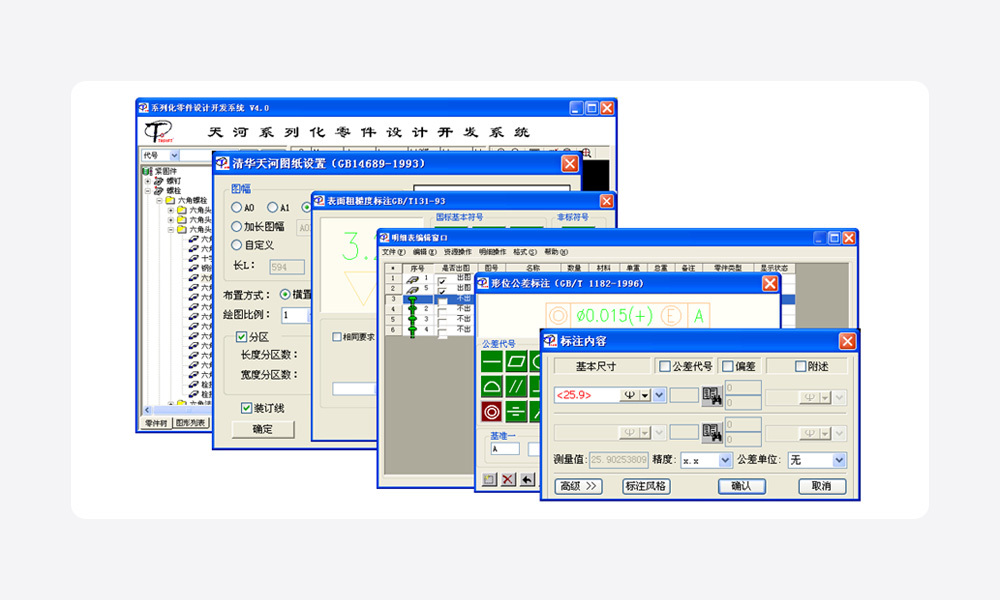Image resolution: width=1000 pixels, height=600 pixels.
Task: Select the parallelogram flatness tolerance symbol
Action: coord(515,362)
